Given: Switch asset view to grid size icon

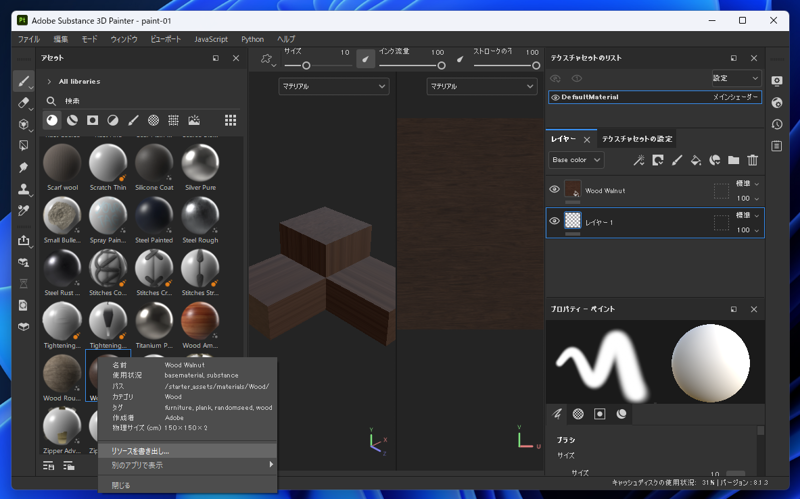Looking at the screenshot, I should [231, 120].
